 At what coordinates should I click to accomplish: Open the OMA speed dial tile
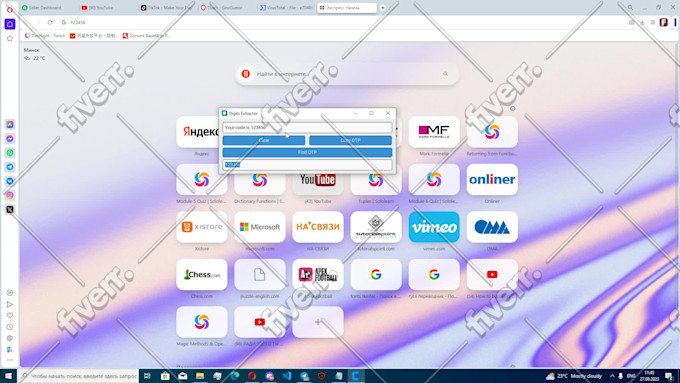point(492,227)
